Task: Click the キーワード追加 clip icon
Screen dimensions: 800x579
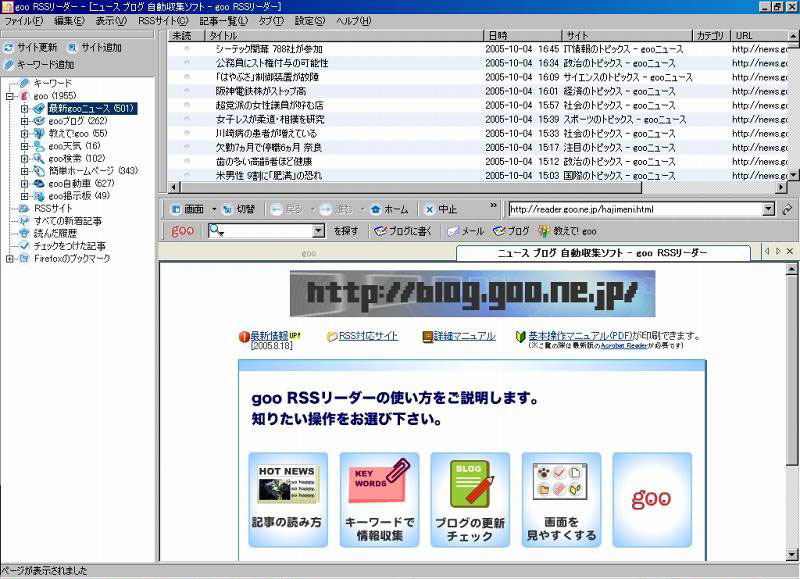Action: pyautogui.click(x=8, y=65)
